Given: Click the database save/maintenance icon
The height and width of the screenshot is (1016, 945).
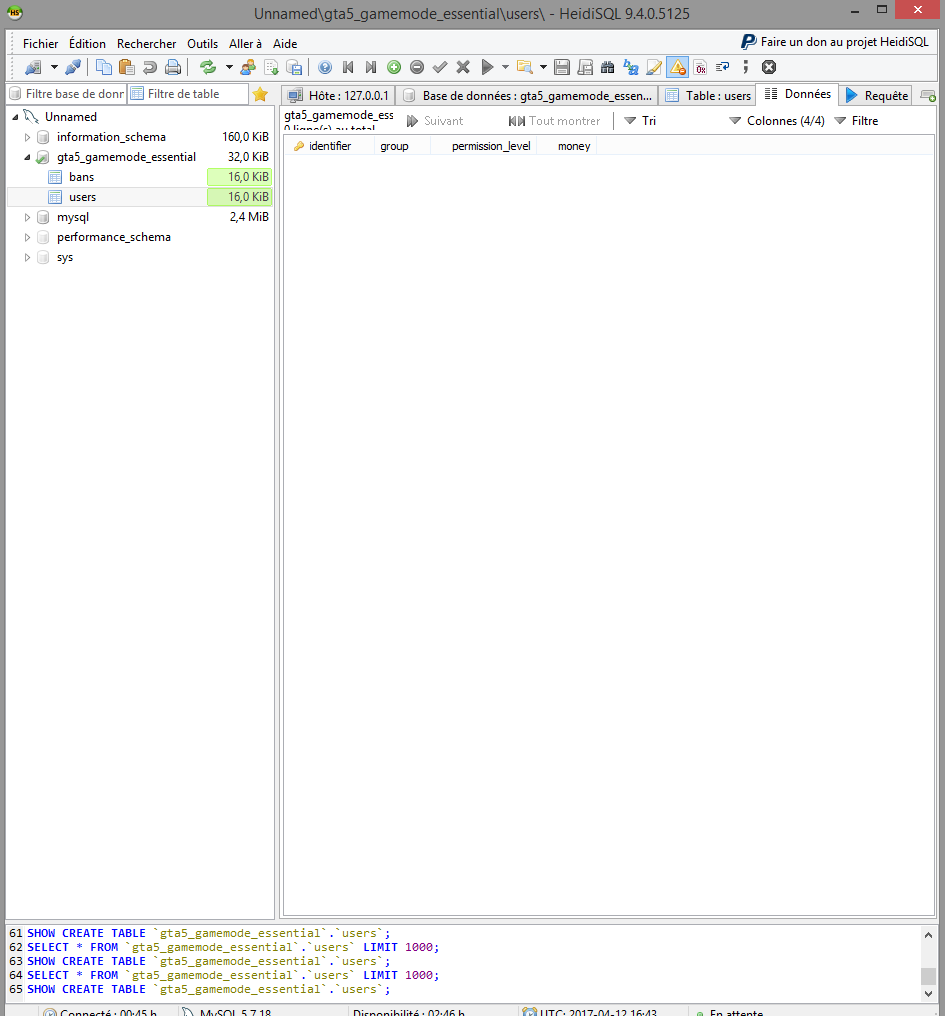Looking at the screenshot, I should click(x=295, y=67).
